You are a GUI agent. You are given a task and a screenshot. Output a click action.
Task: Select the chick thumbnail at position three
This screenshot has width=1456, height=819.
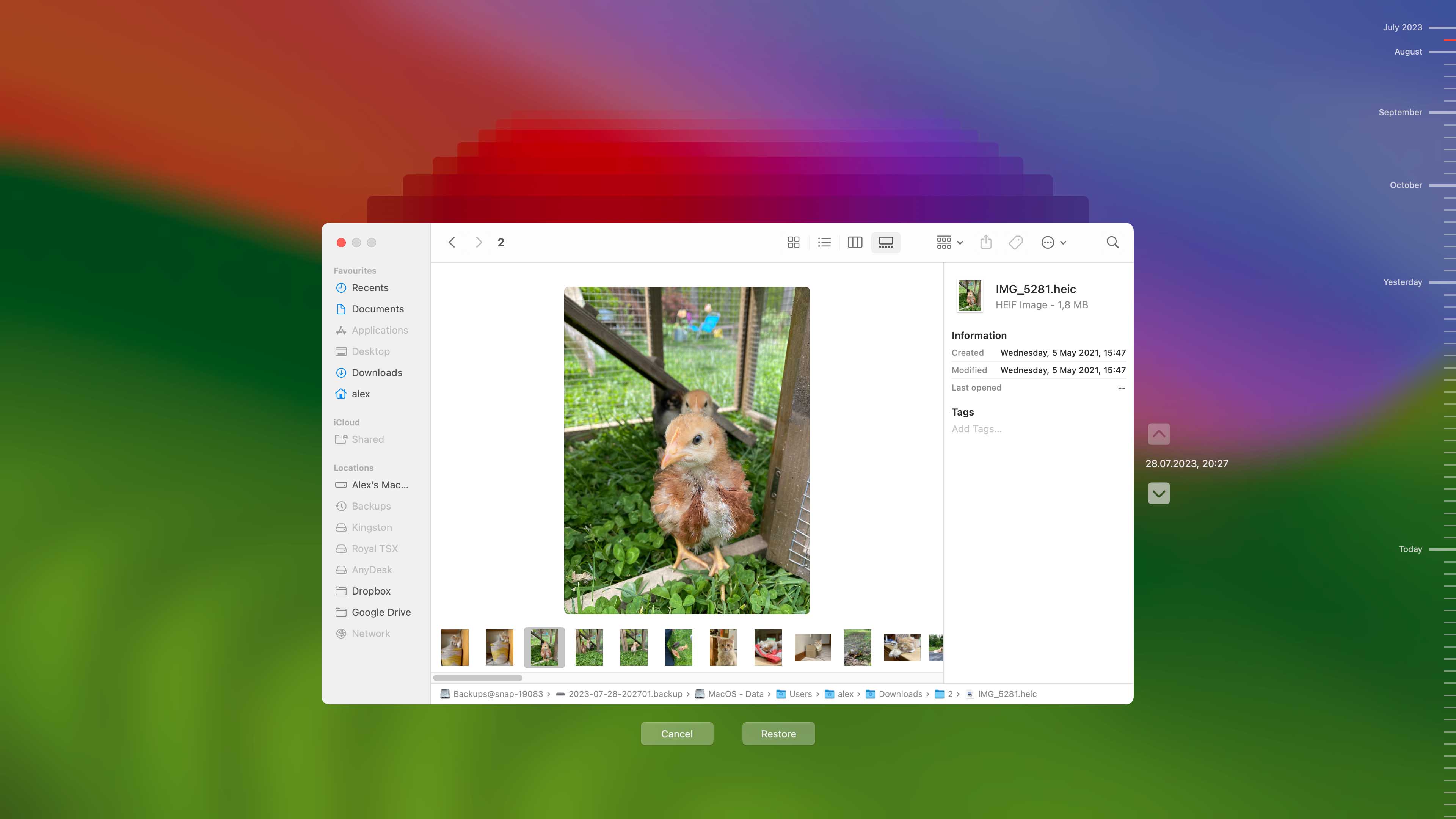coord(544,647)
